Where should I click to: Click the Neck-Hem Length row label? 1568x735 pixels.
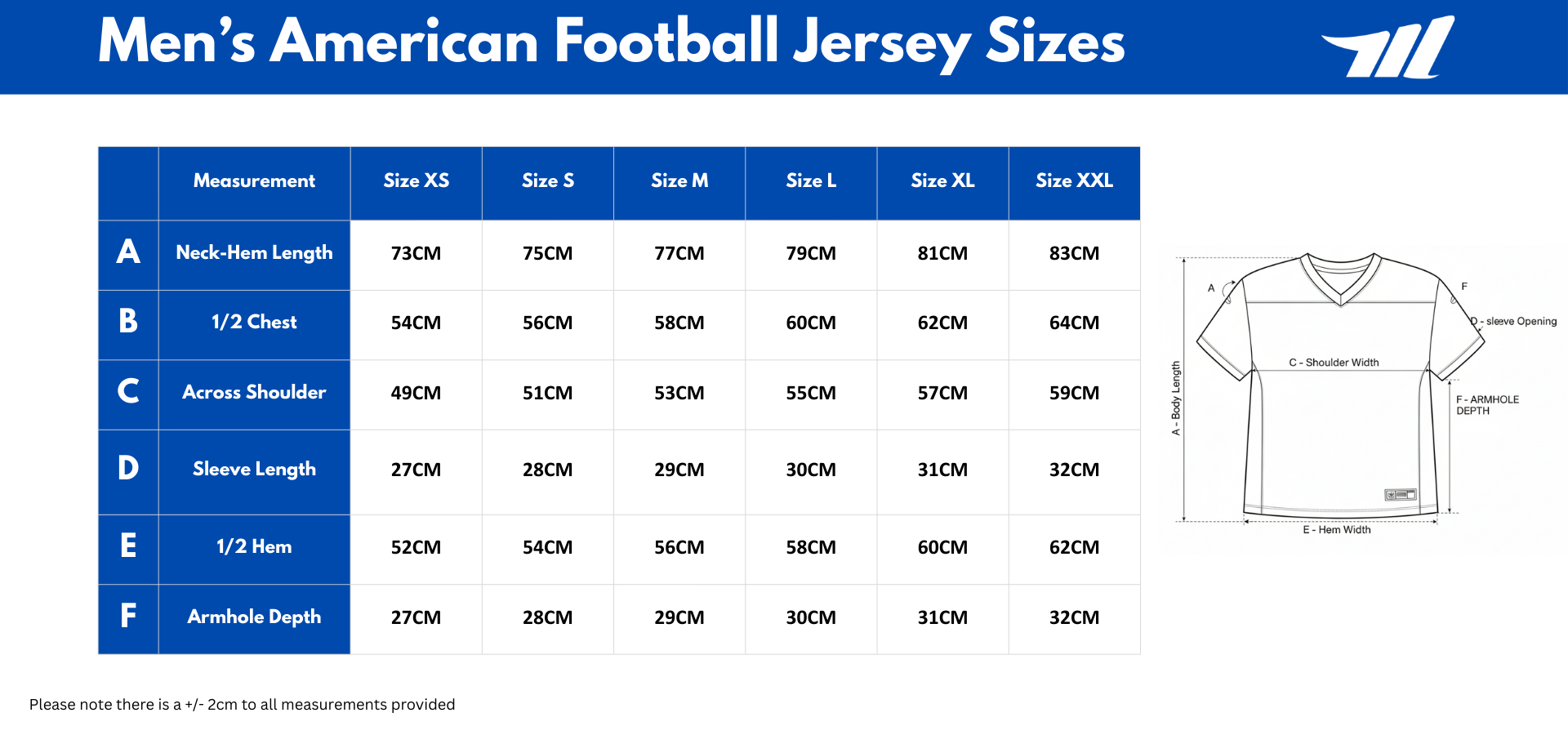pyautogui.click(x=254, y=253)
